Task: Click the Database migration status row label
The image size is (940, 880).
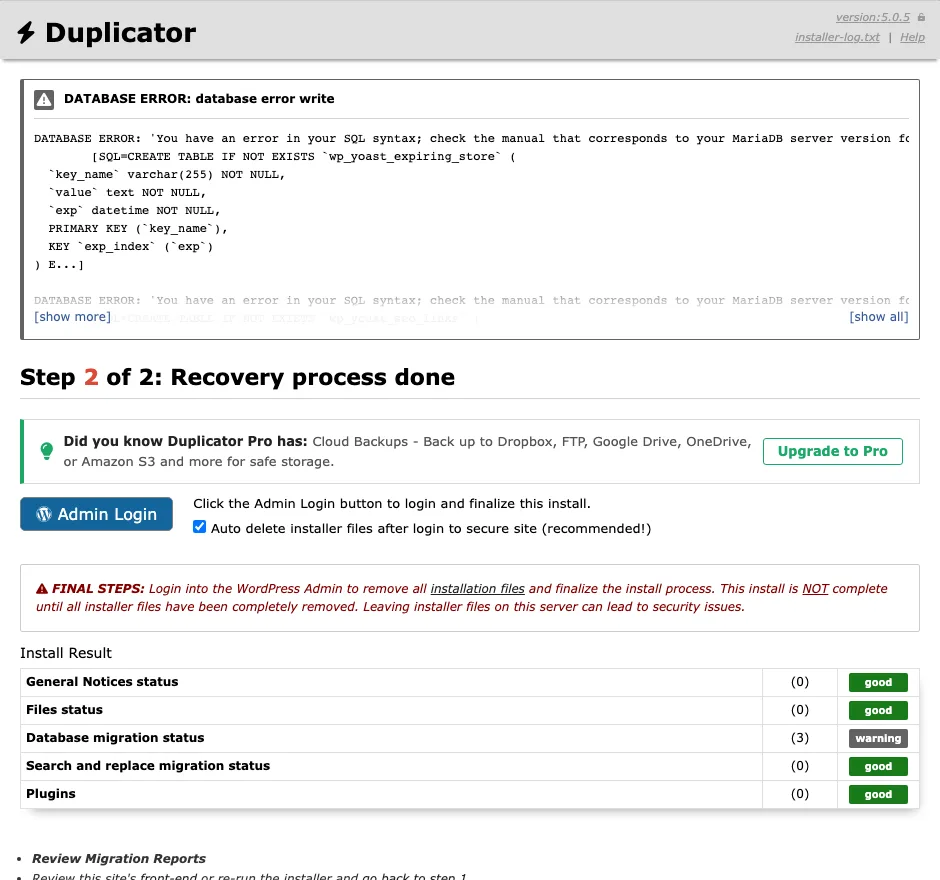Action: [115, 738]
